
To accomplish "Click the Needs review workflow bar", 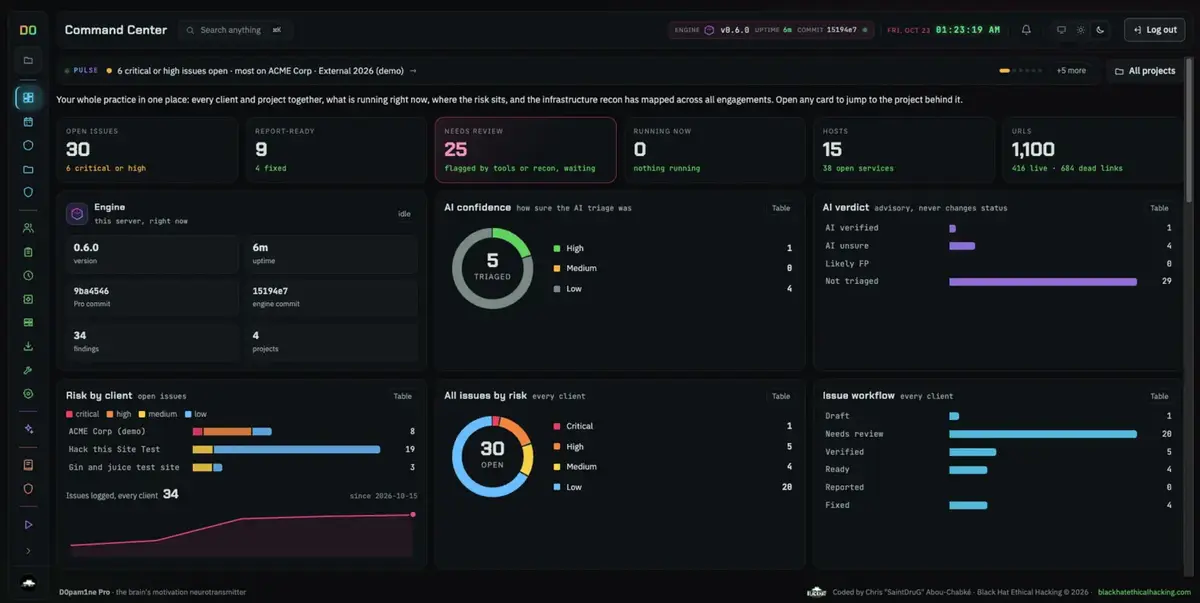I will click(x=1043, y=434).
